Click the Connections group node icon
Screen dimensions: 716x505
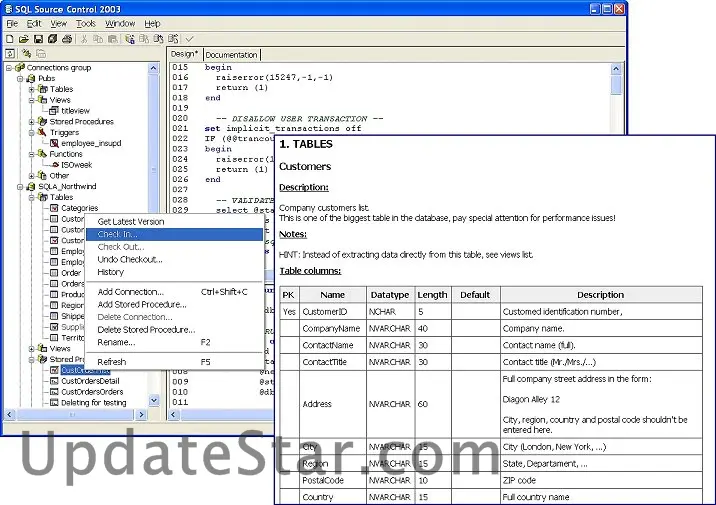point(20,68)
